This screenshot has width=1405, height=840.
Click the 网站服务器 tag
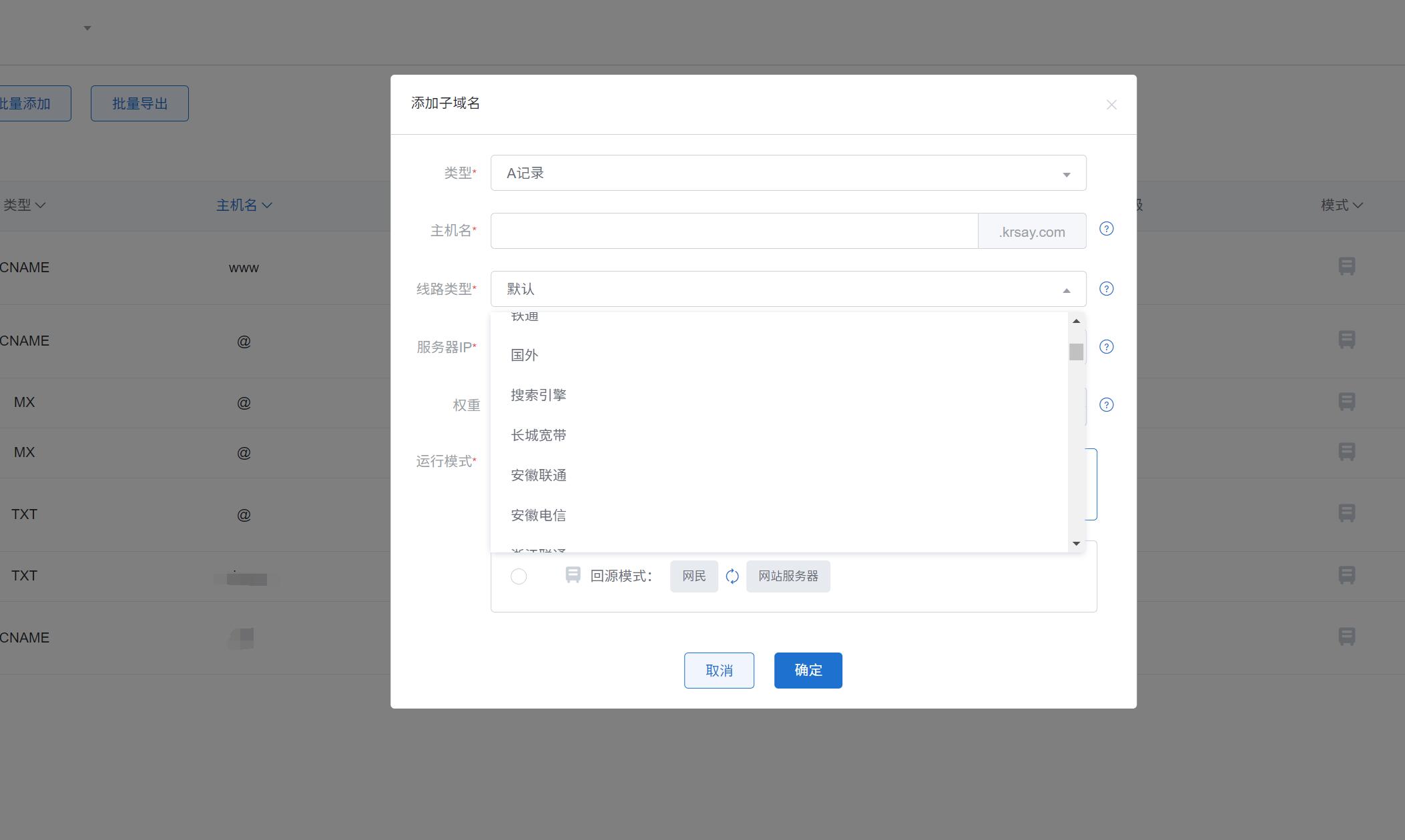(x=788, y=576)
